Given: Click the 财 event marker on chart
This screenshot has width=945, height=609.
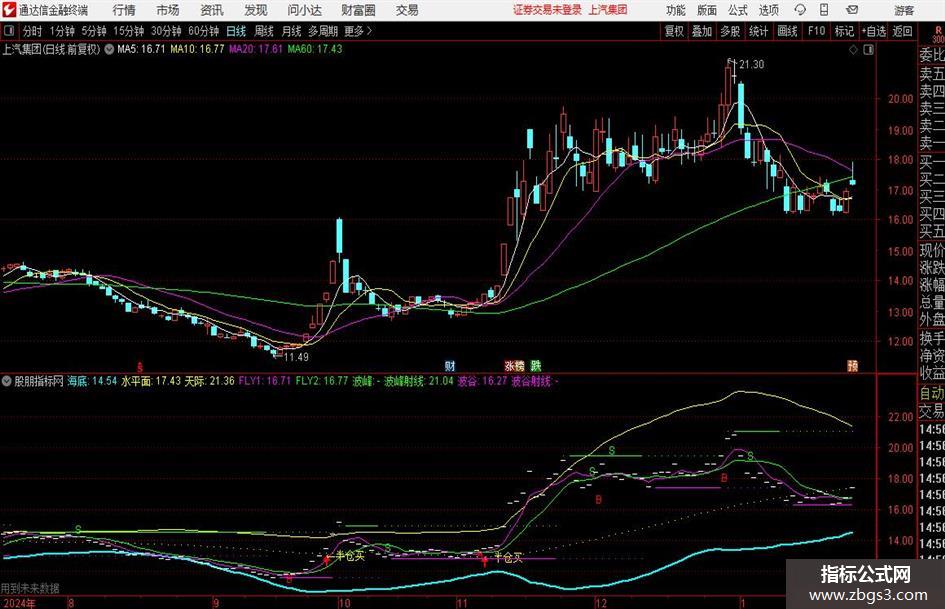Looking at the screenshot, I should click(450, 365).
